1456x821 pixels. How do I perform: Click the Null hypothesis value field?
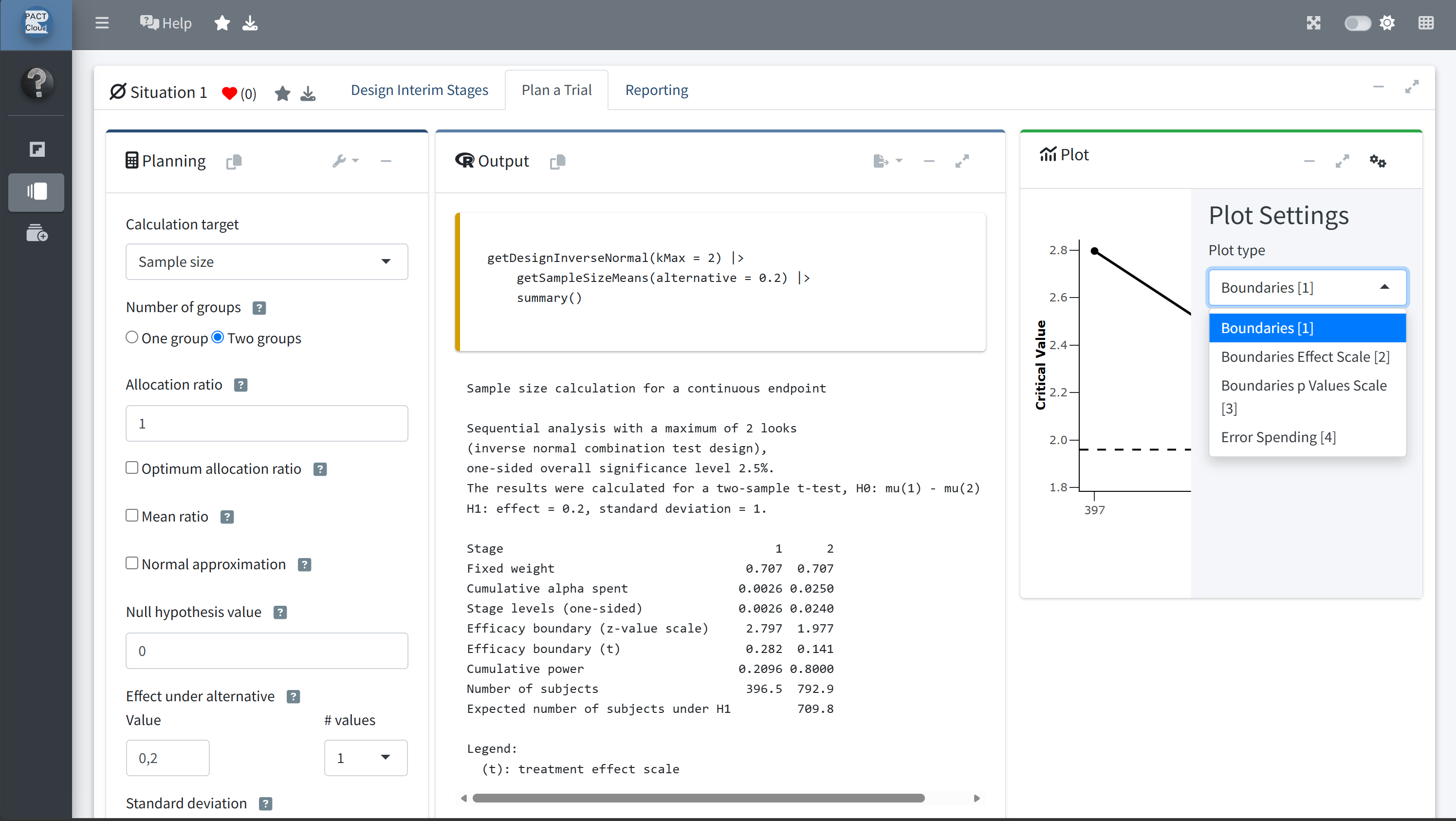tap(267, 651)
